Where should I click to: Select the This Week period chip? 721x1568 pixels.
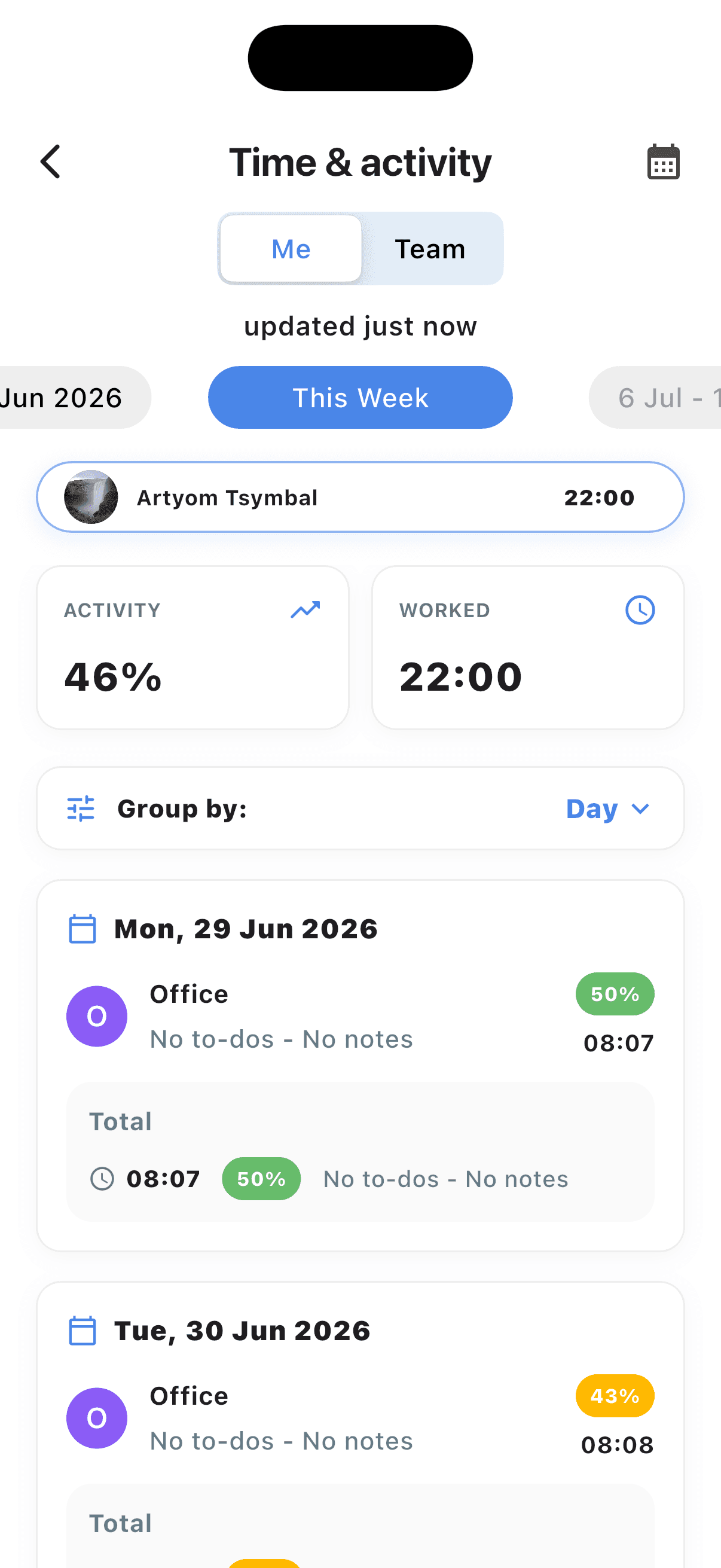click(x=360, y=398)
